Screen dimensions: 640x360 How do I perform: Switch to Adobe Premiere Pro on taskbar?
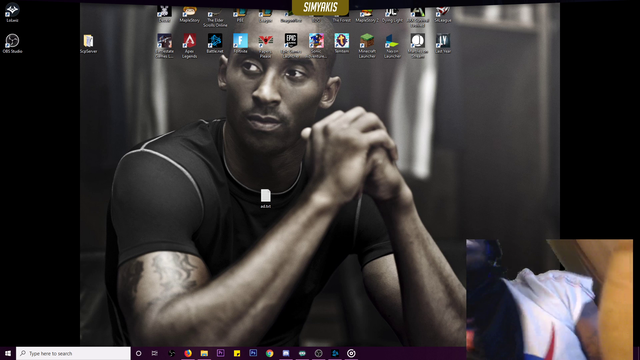coord(220,353)
